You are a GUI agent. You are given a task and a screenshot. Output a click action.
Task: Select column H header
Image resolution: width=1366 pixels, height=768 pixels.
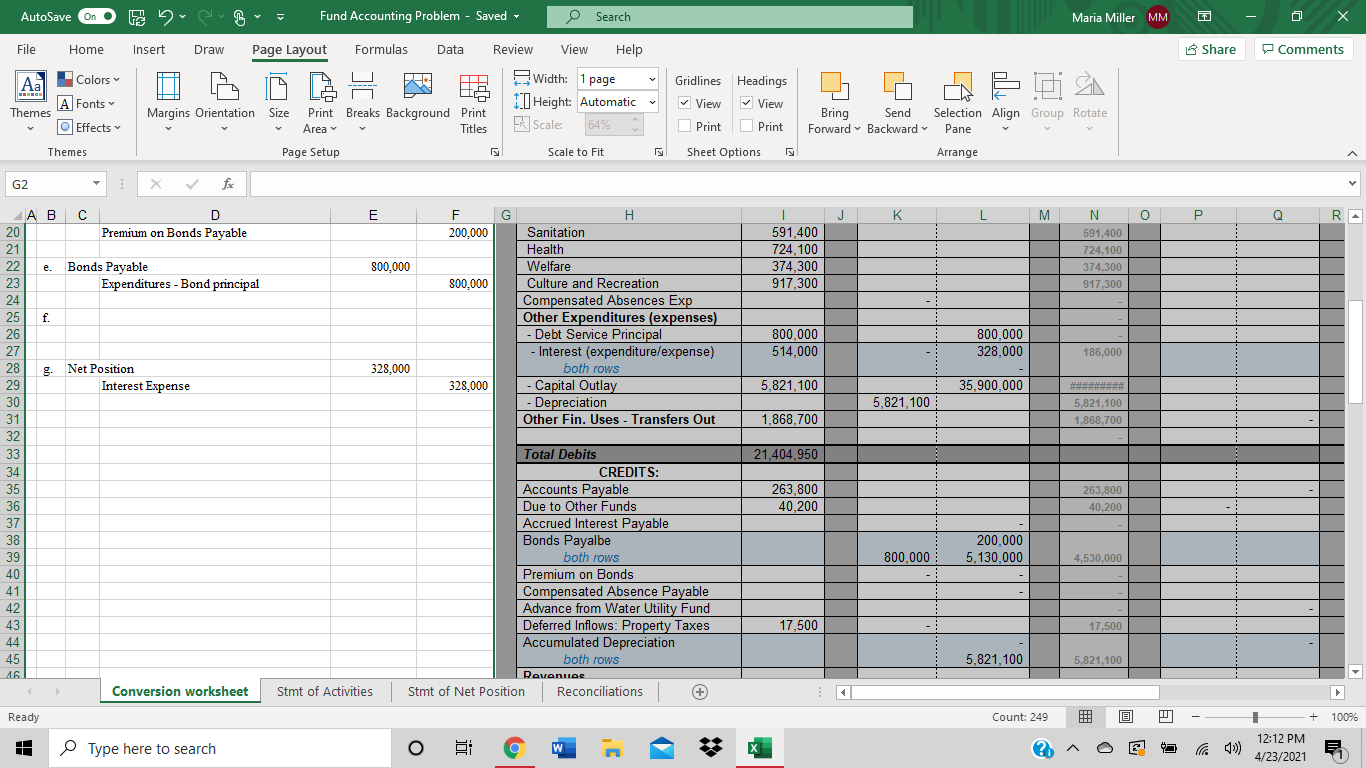629,215
